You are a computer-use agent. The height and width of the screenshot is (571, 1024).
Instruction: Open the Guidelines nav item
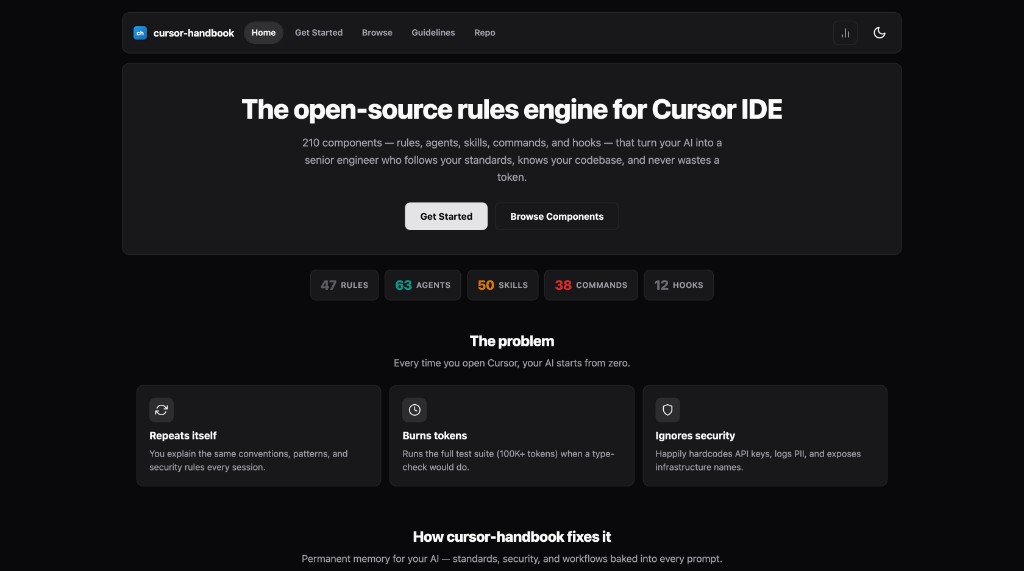pos(433,33)
